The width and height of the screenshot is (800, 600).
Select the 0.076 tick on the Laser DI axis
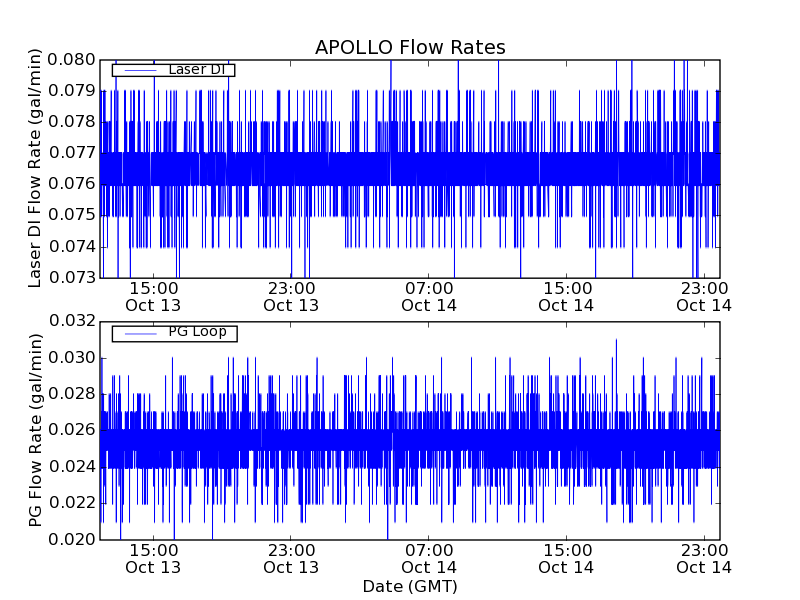[71, 184]
